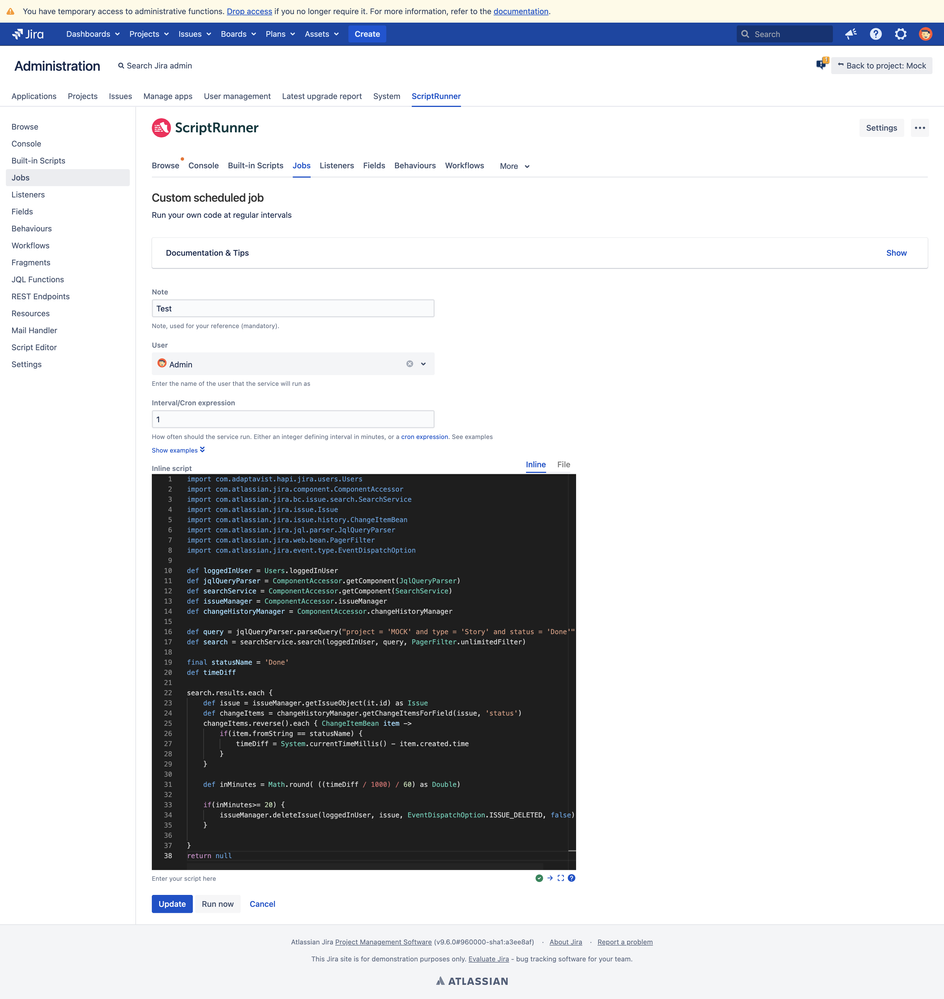Switch to the File script tab
This screenshot has height=999, width=944.
point(564,464)
